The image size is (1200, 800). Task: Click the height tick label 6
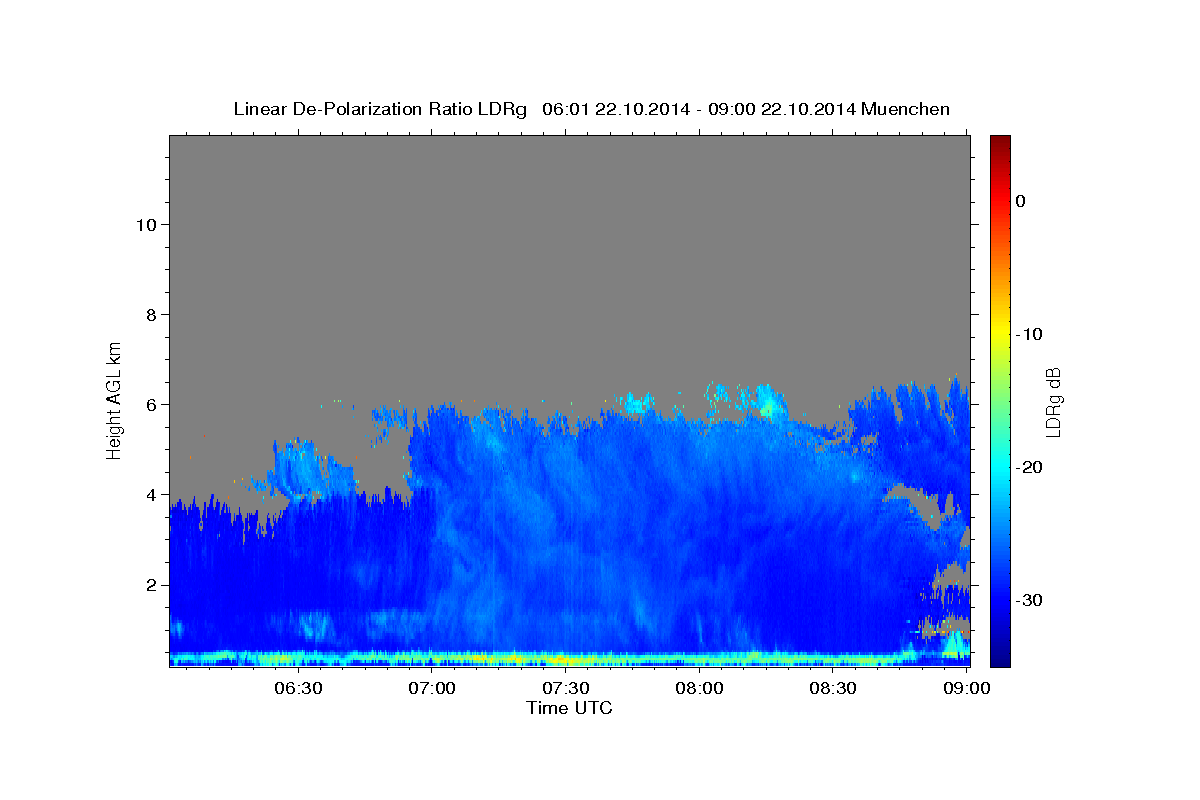pos(150,404)
